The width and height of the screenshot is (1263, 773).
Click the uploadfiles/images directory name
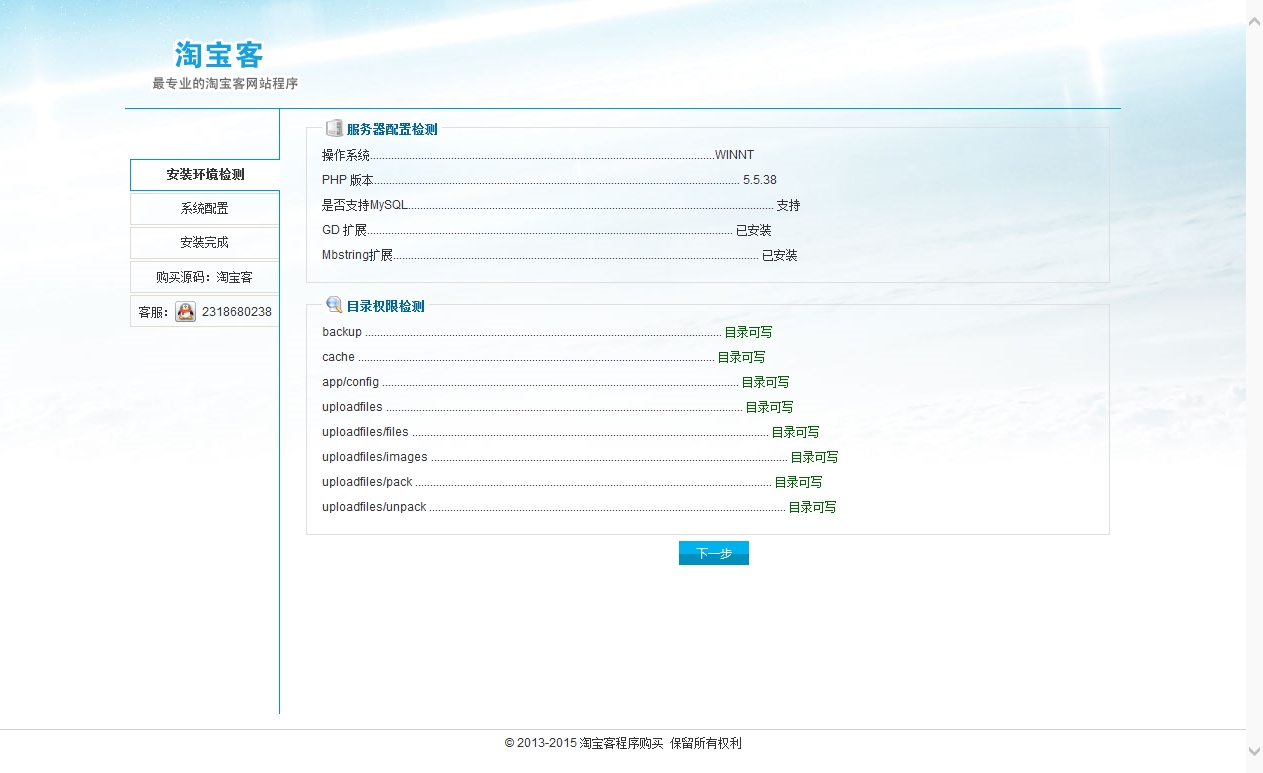pos(375,457)
